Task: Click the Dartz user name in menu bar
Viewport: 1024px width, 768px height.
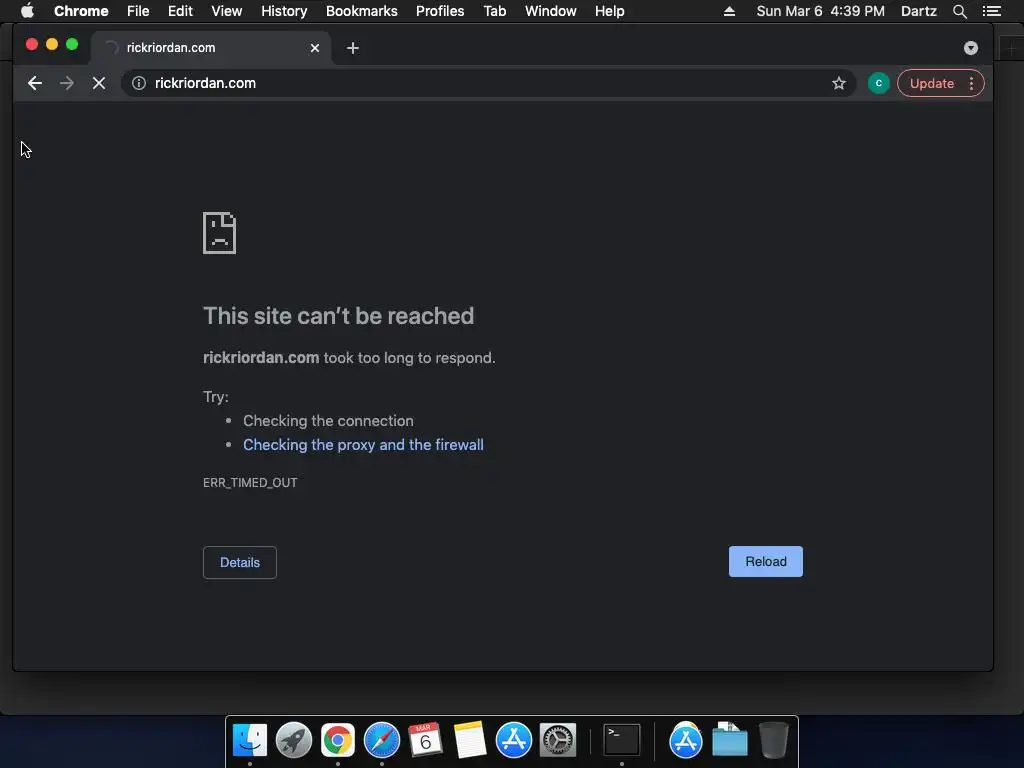Action: tap(918, 11)
